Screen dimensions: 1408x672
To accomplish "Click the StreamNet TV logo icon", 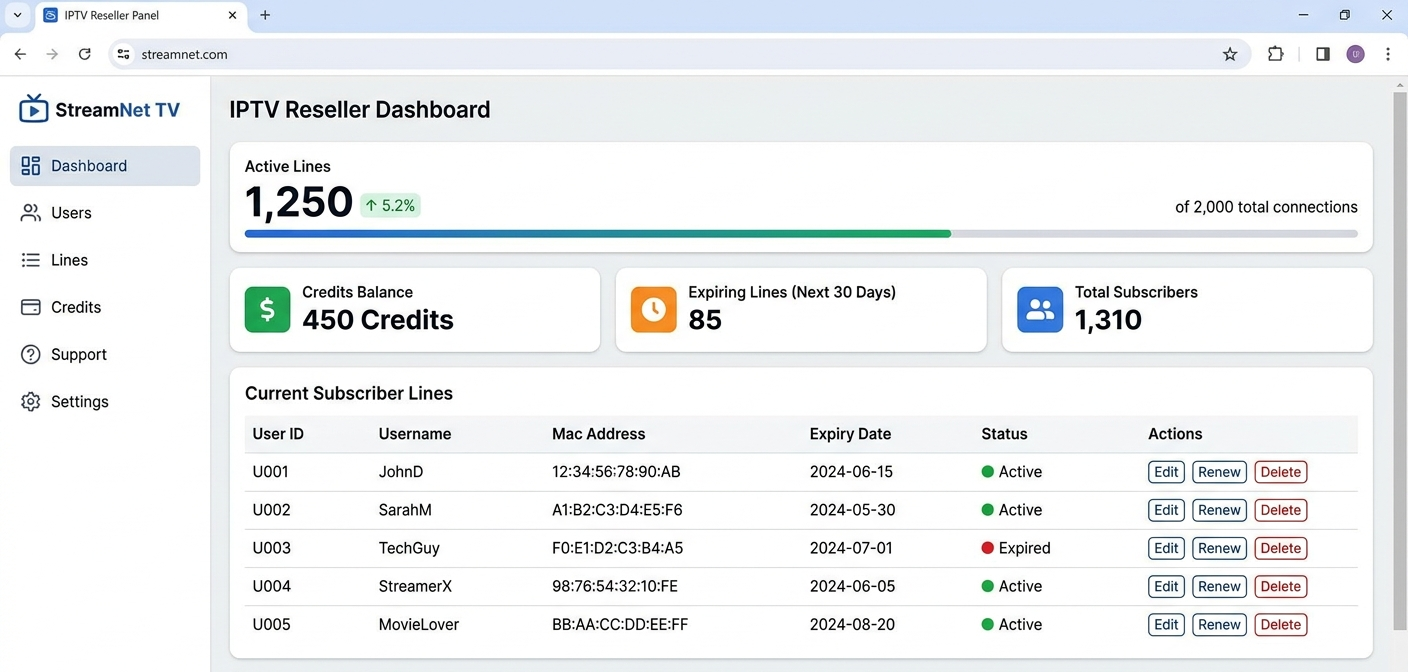I will pos(34,109).
